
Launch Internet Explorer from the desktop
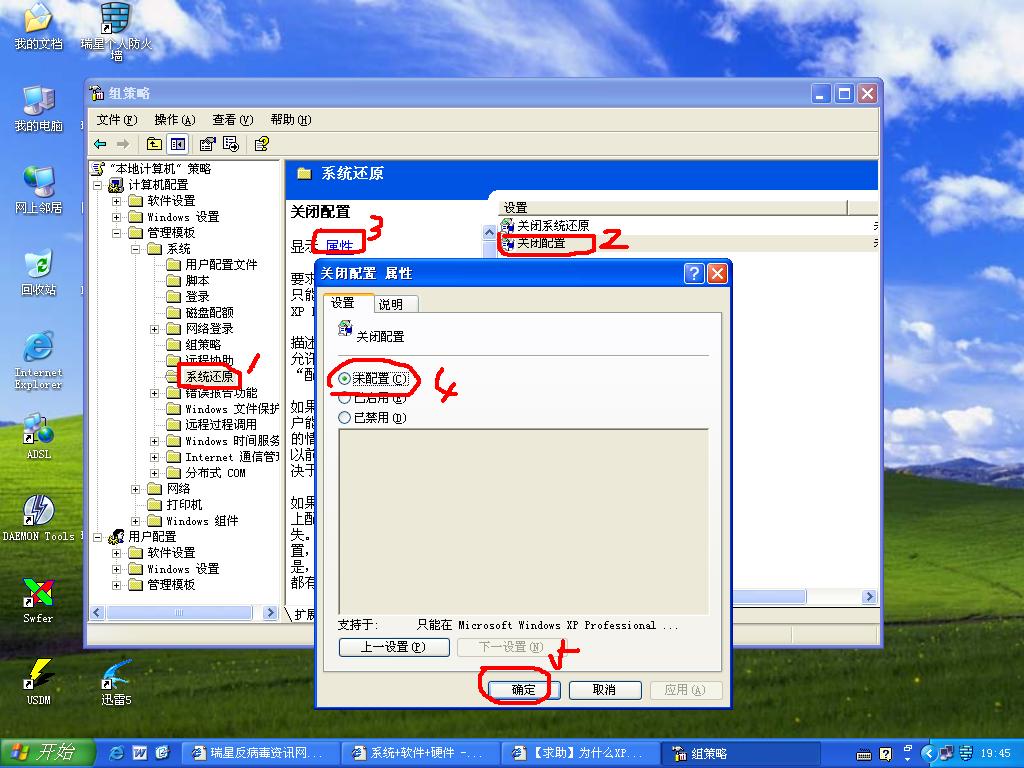tap(38, 360)
